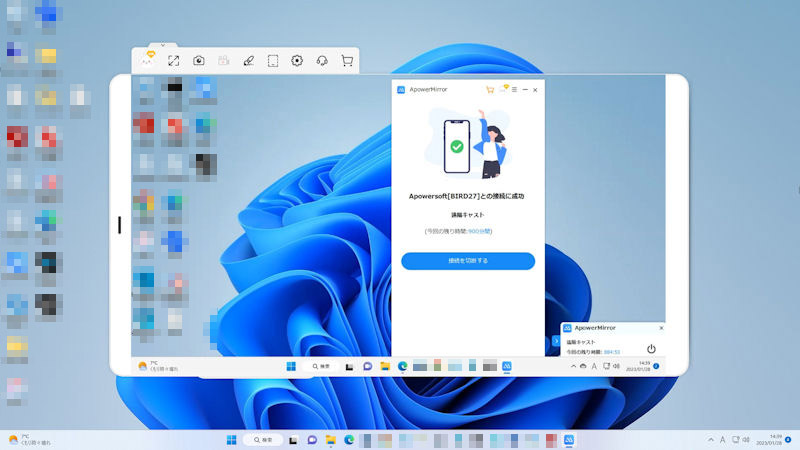Open the whiteboard pen drawing tool

[248, 61]
